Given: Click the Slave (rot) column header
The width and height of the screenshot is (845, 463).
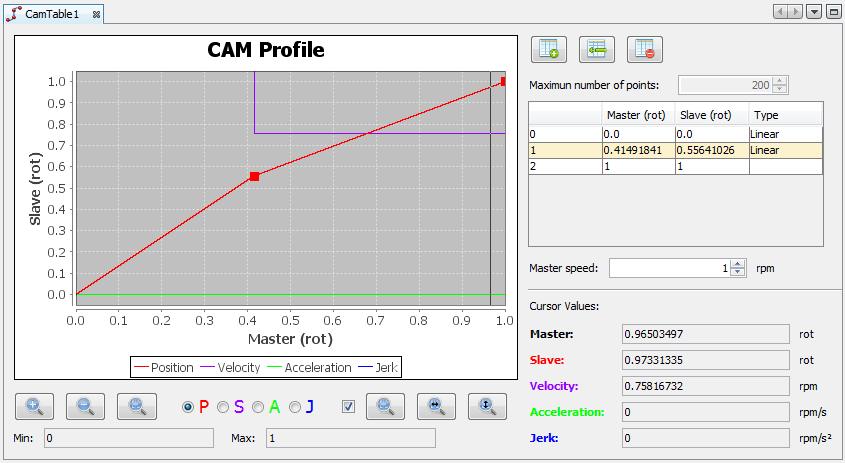Looking at the screenshot, I should [x=712, y=115].
